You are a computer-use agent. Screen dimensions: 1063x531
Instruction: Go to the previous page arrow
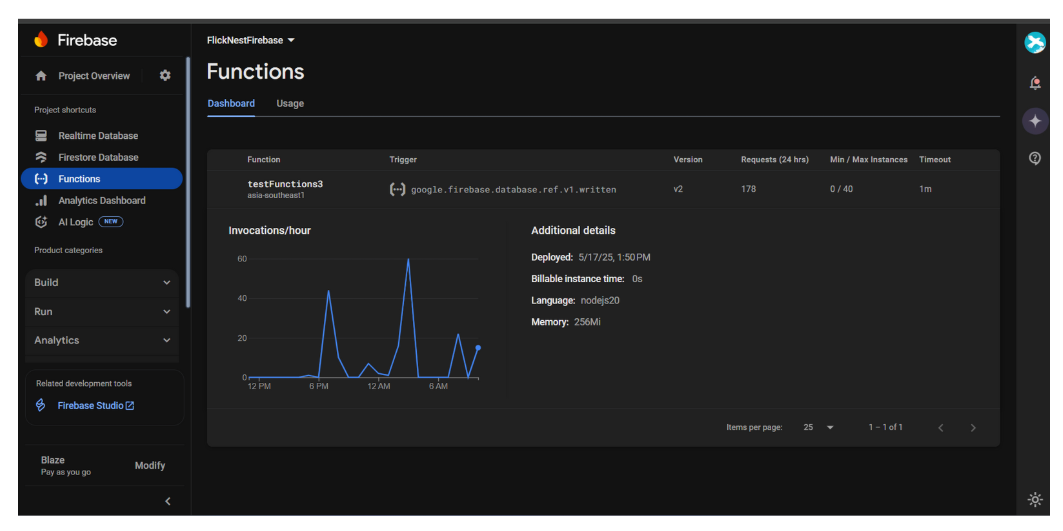pyautogui.click(x=940, y=428)
